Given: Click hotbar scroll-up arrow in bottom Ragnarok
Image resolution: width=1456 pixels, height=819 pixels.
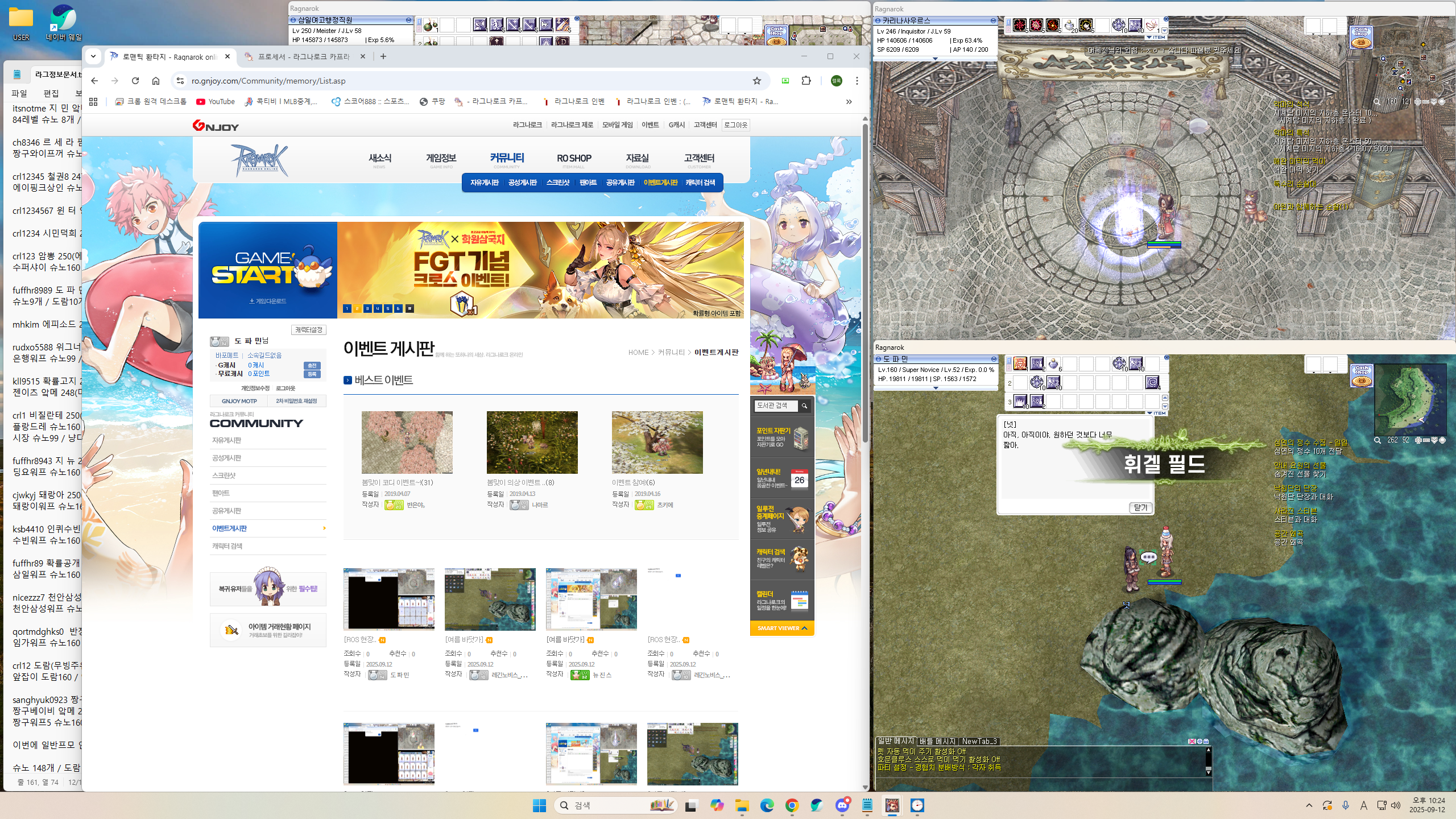Looking at the screenshot, I should [1165, 398].
